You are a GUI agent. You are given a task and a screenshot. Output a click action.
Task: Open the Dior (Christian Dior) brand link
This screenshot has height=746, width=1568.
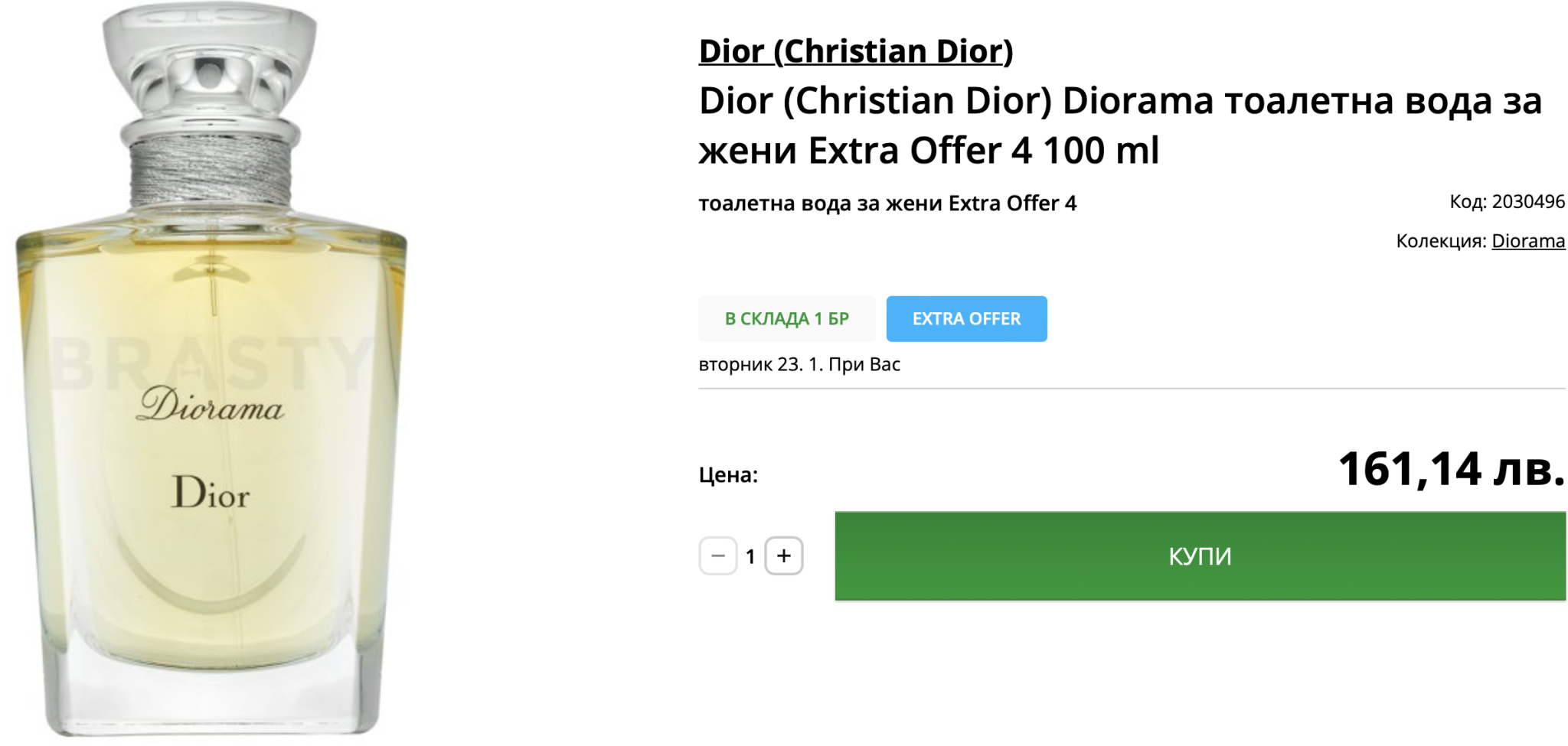coord(855,50)
